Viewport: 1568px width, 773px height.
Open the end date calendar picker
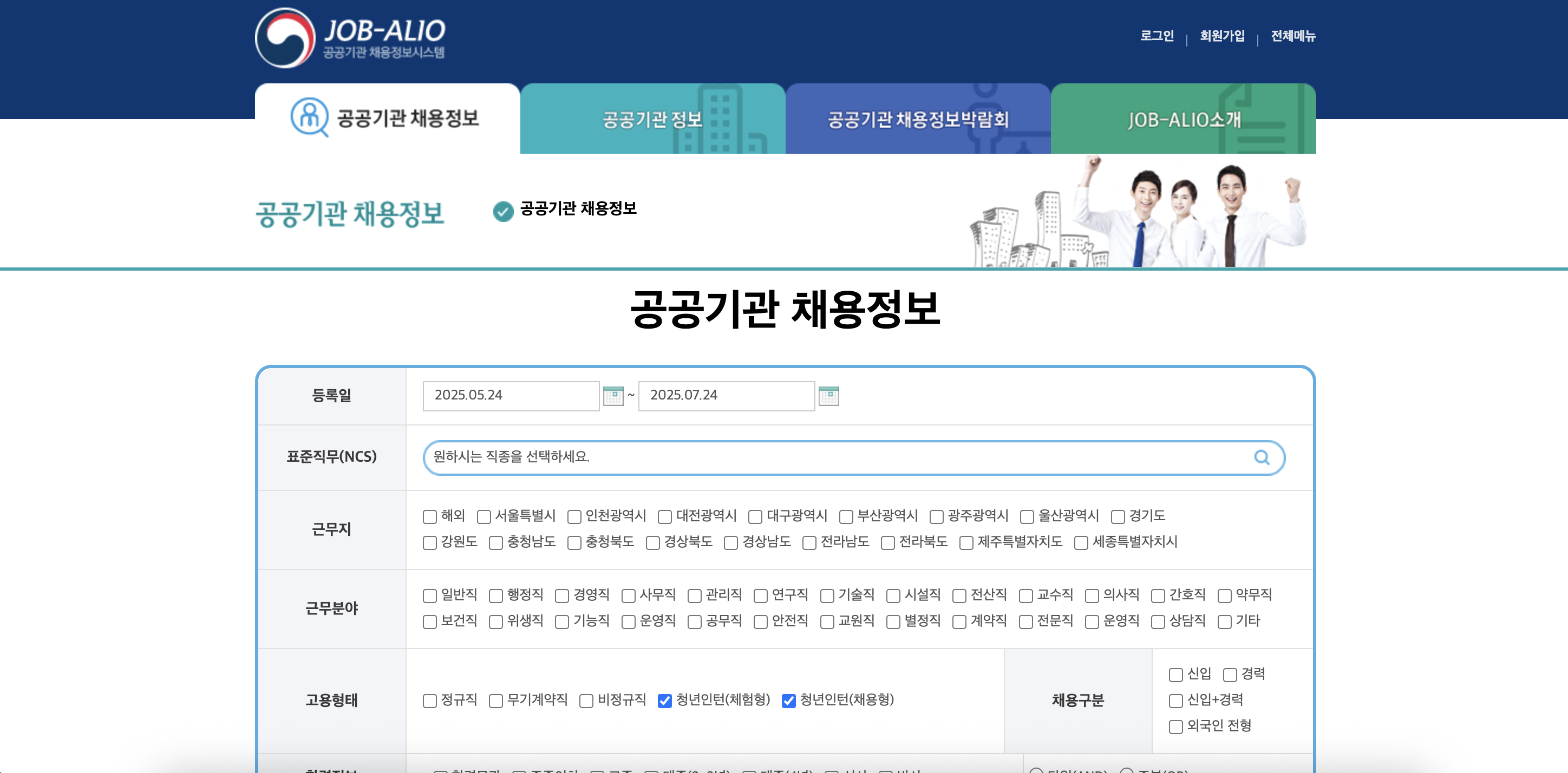pos(828,396)
